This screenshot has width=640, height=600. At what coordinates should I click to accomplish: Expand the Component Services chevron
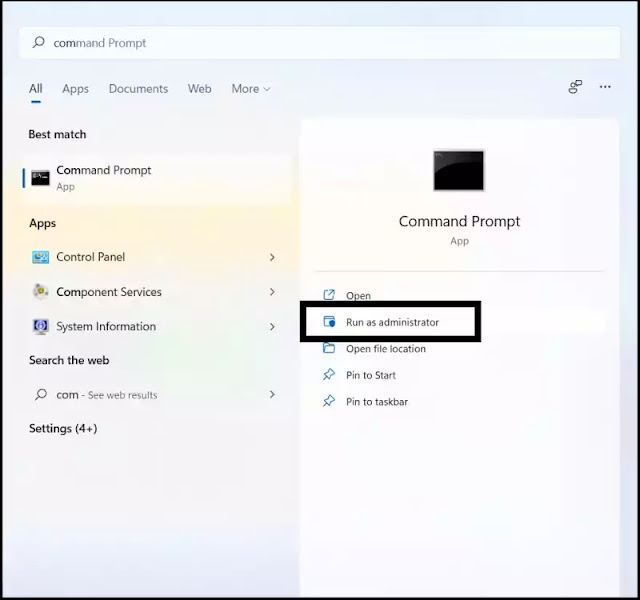[x=272, y=292]
